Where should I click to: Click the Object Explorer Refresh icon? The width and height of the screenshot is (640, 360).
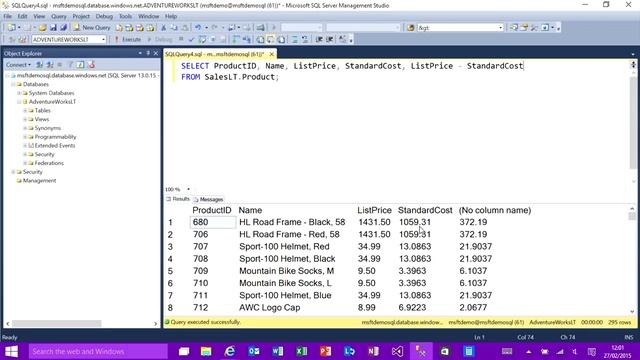tap(80, 65)
